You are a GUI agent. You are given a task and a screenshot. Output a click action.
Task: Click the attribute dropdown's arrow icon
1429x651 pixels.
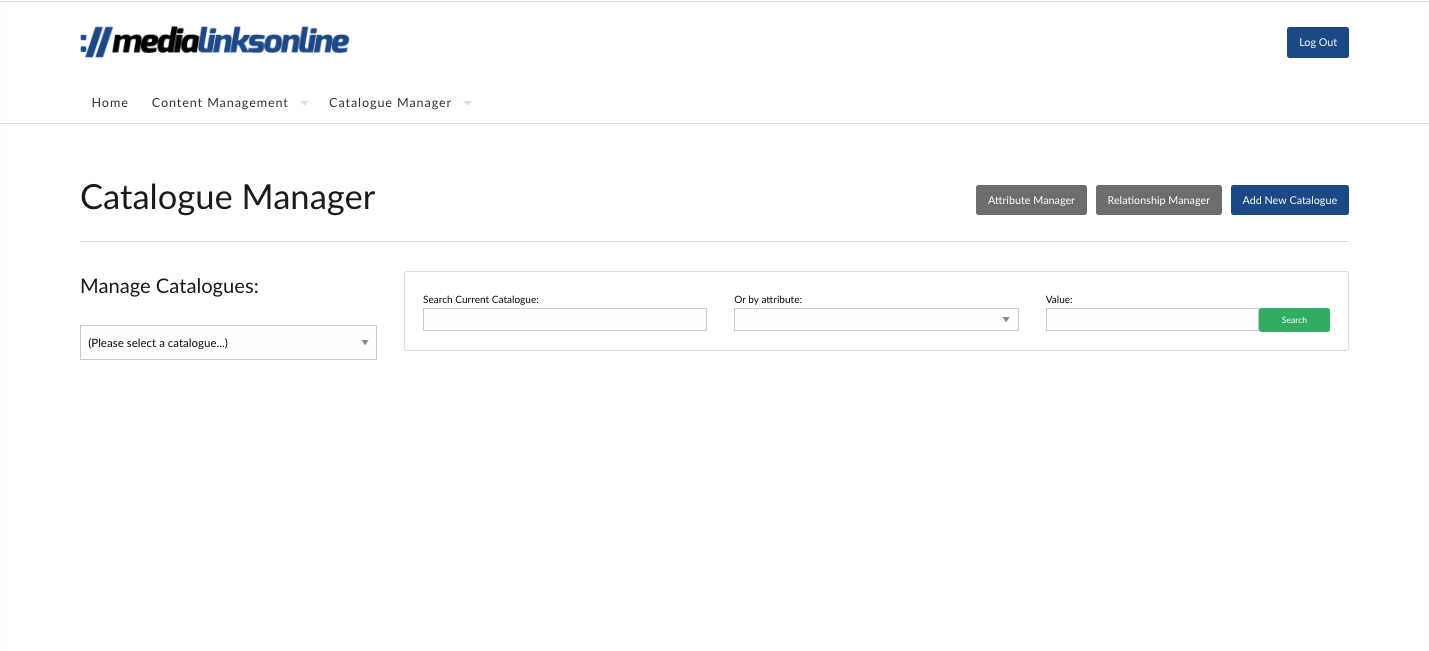pos(1005,319)
